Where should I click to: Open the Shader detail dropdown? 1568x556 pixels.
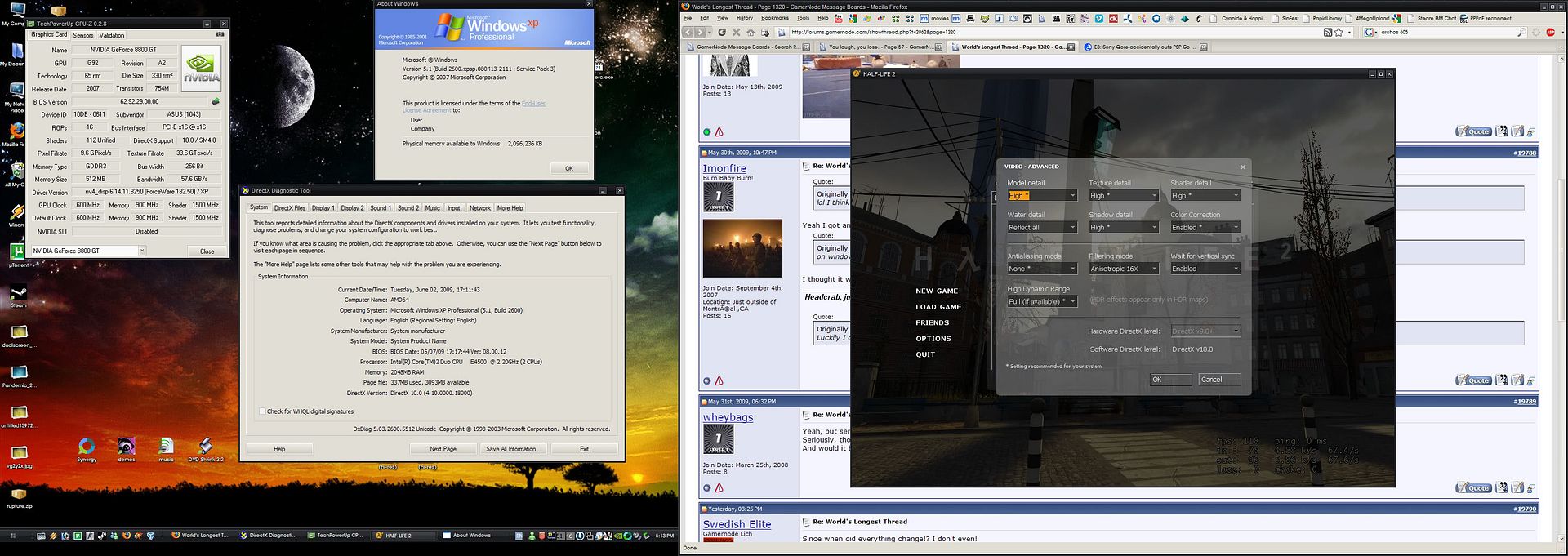(x=1205, y=195)
